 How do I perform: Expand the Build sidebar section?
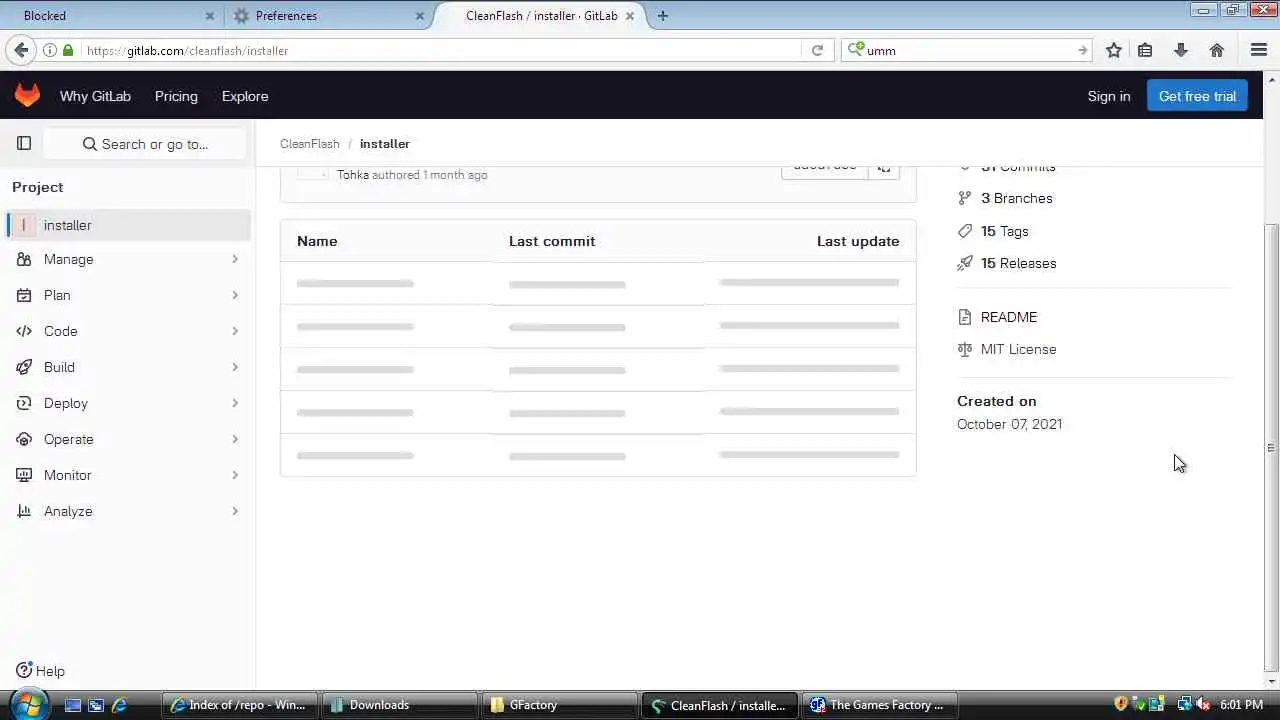127,367
